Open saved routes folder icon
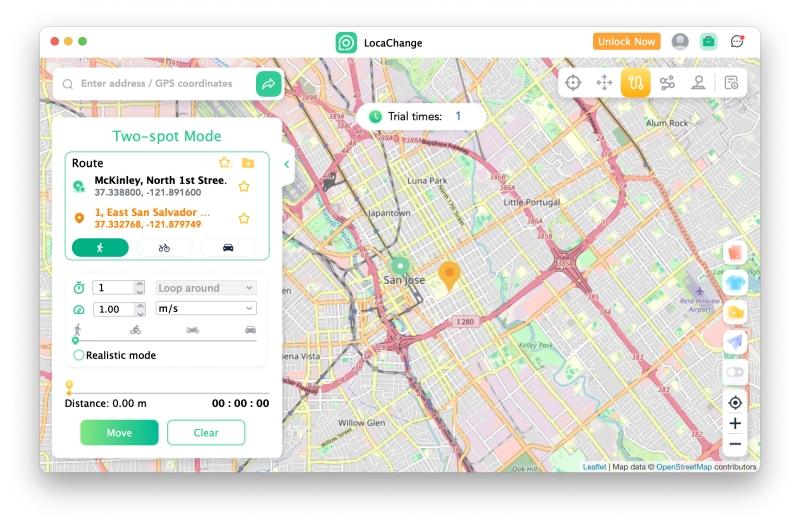The height and width of the screenshot is (525, 800). pos(248,163)
